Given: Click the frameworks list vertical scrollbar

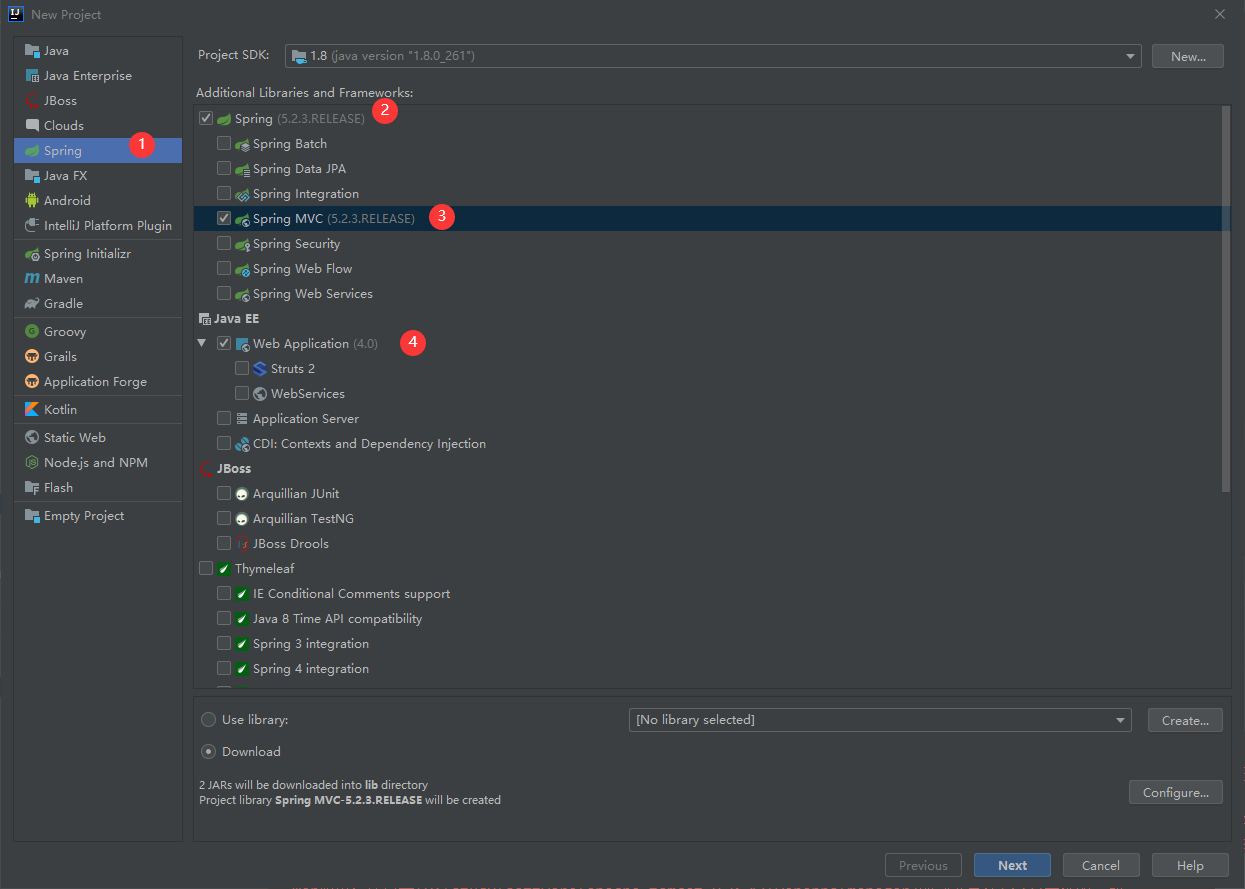Looking at the screenshot, I should click(1226, 298).
